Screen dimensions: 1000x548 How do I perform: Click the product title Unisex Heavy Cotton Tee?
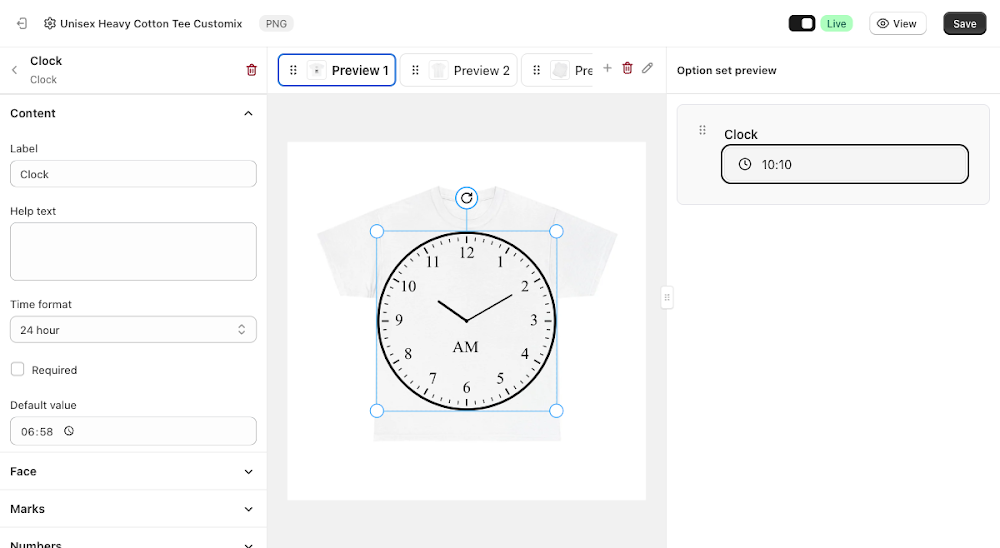(x=151, y=24)
